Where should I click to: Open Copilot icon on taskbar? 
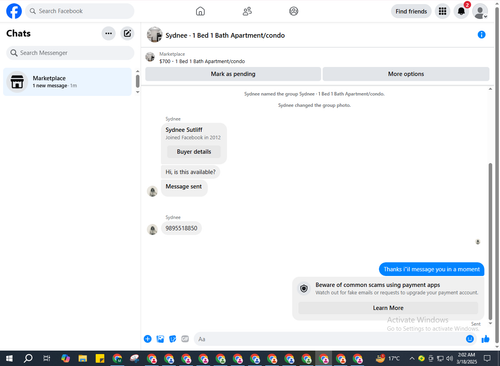(65, 358)
